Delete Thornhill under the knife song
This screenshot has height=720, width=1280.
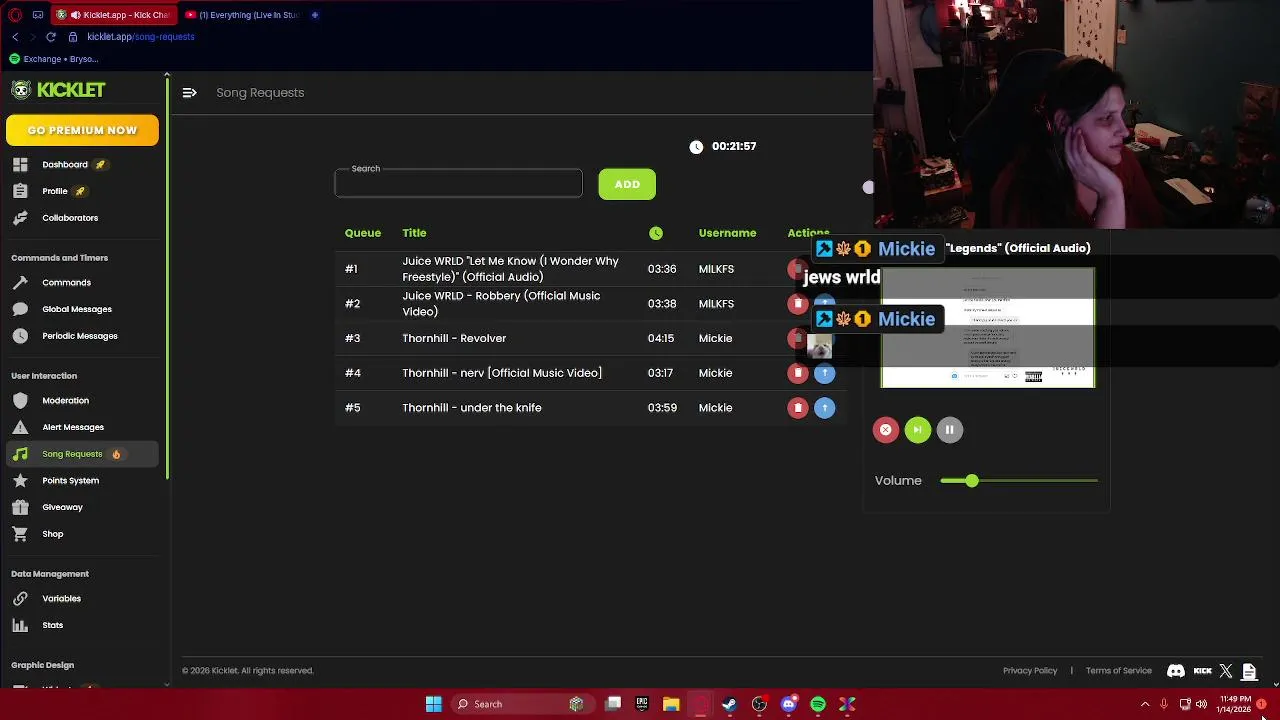[x=797, y=408]
